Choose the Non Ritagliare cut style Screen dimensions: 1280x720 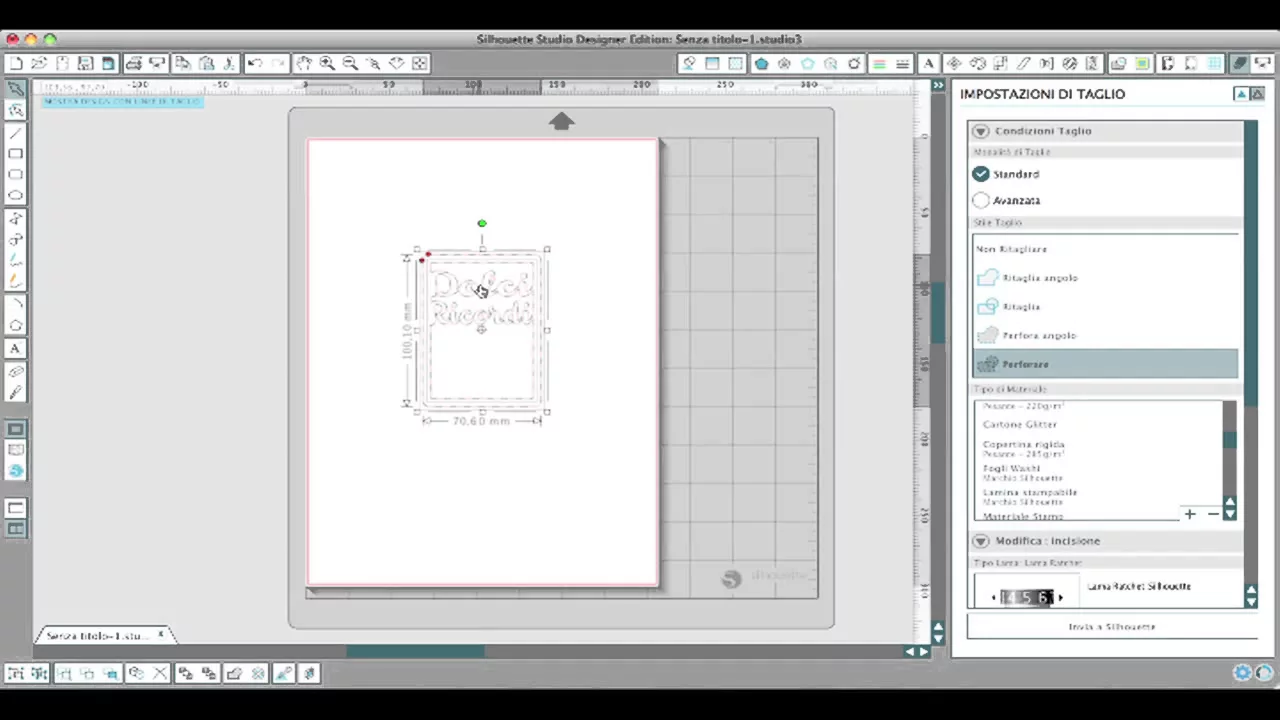(x=1106, y=249)
